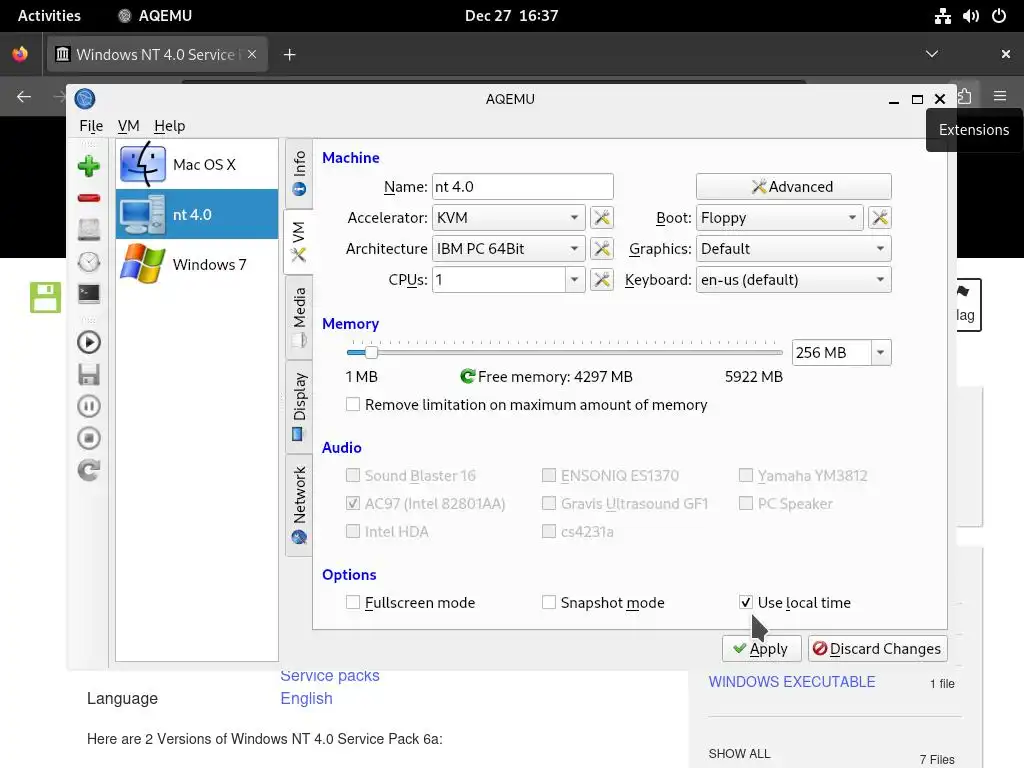The height and width of the screenshot is (768, 1024).
Task: Expand Firefox list all tabs chevron
Action: coord(932,54)
